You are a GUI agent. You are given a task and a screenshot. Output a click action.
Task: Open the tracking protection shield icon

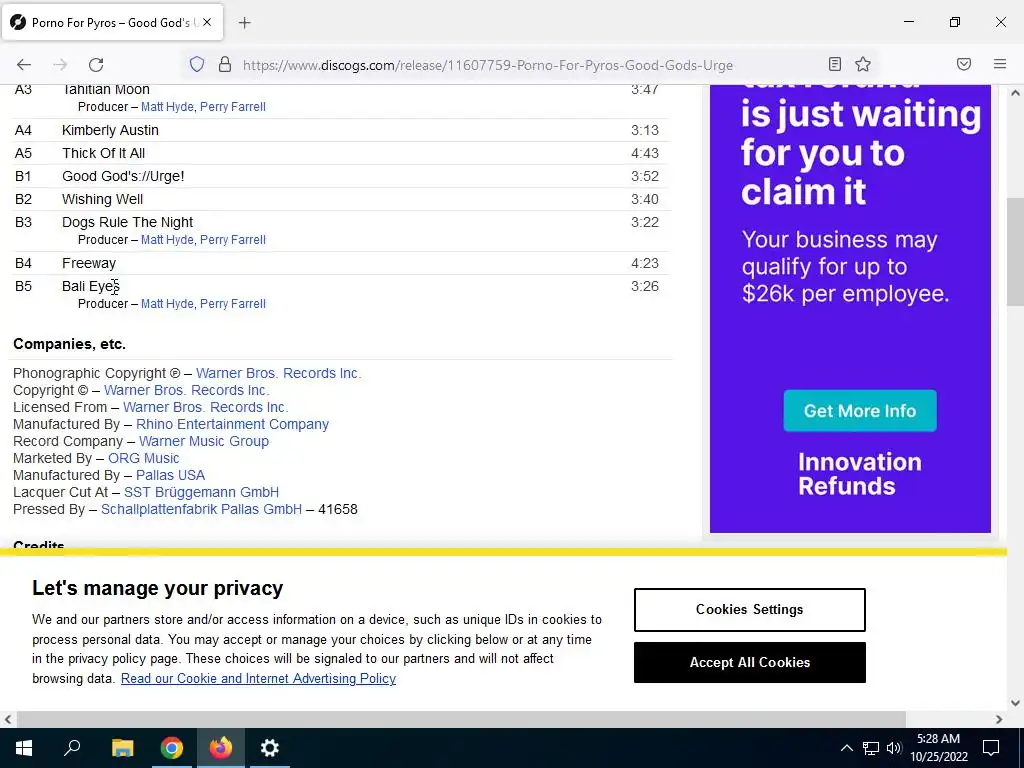(x=197, y=65)
